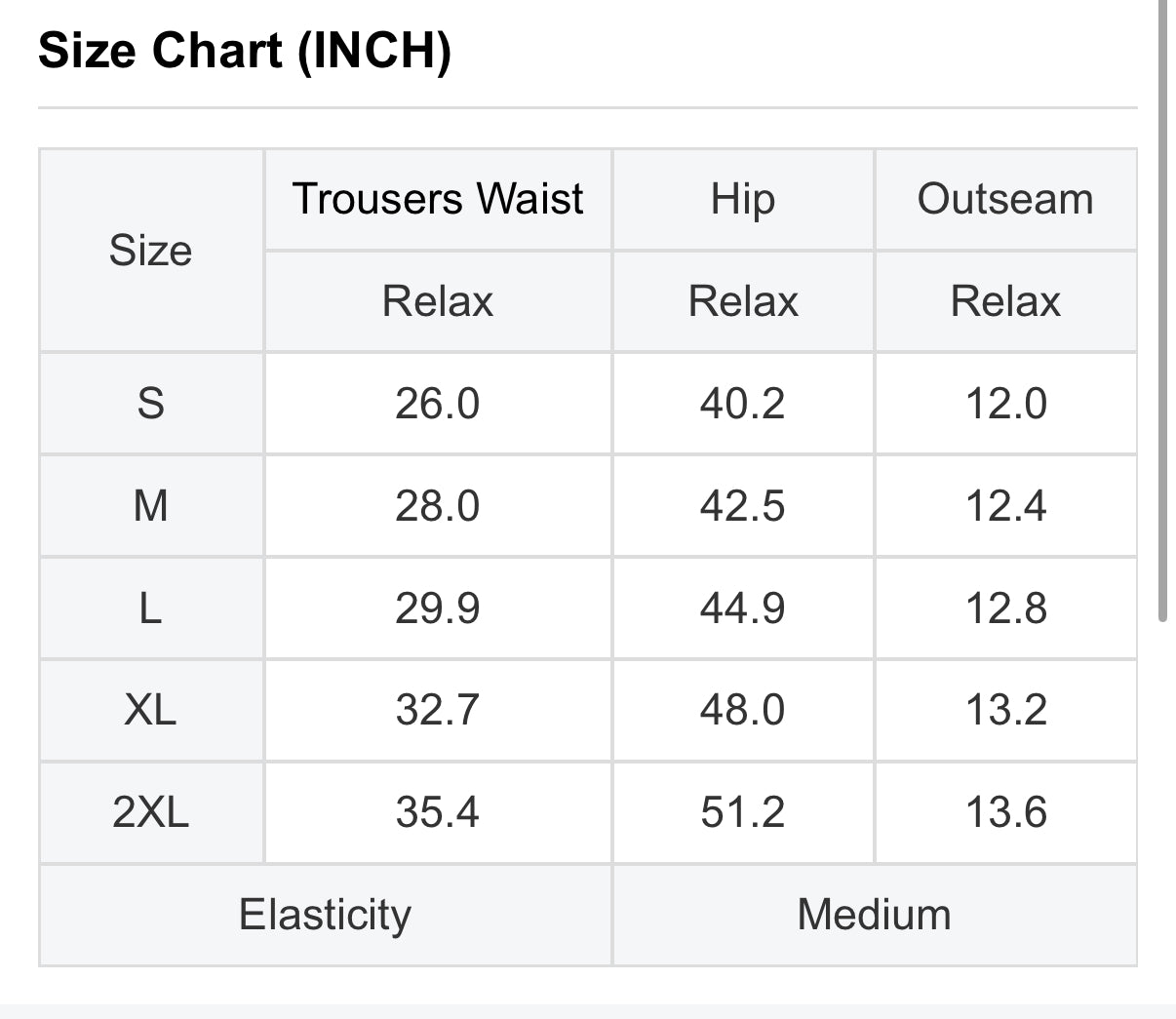Image resolution: width=1176 pixels, height=1019 pixels.
Task: Select the XL size row label
Action: 151,710
